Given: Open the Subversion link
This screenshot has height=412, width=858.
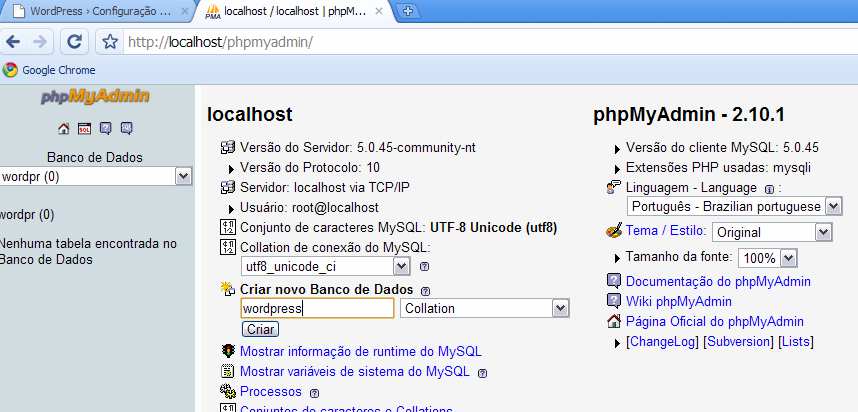Looking at the screenshot, I should tap(738, 341).
